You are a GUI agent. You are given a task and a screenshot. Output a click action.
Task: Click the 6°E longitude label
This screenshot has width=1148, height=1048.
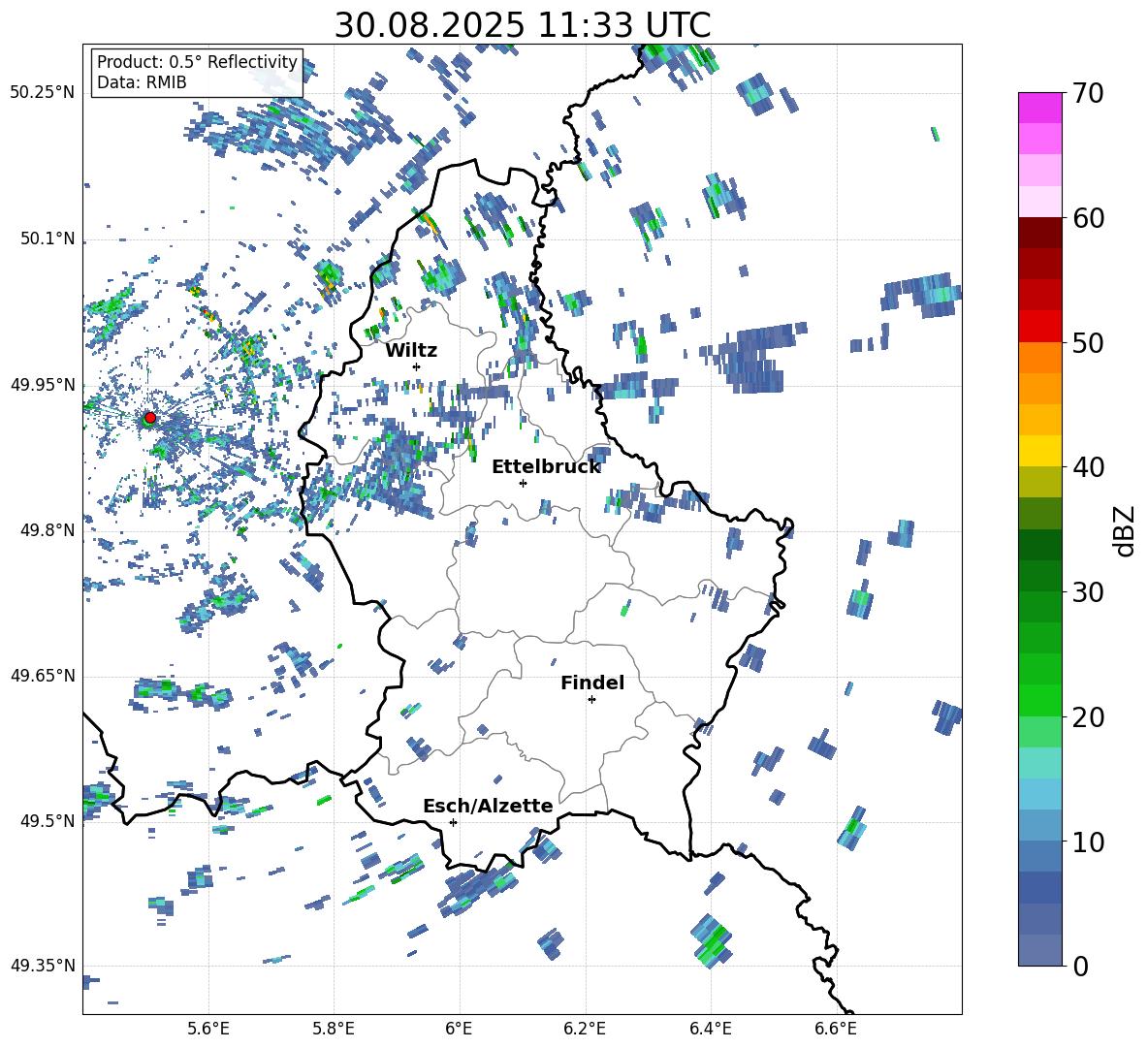click(459, 1029)
